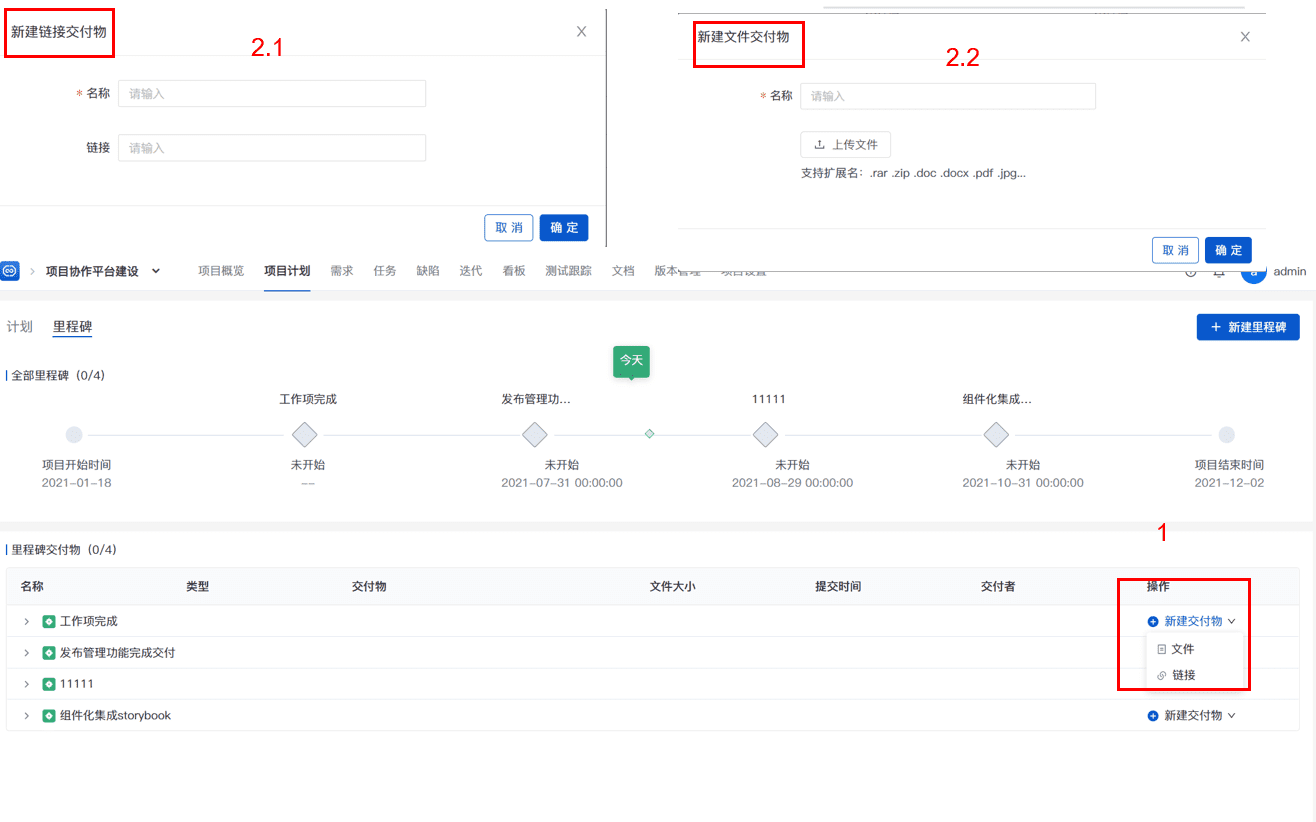Click the 链接 input field
This screenshot has height=822, width=1316.
(x=272, y=147)
